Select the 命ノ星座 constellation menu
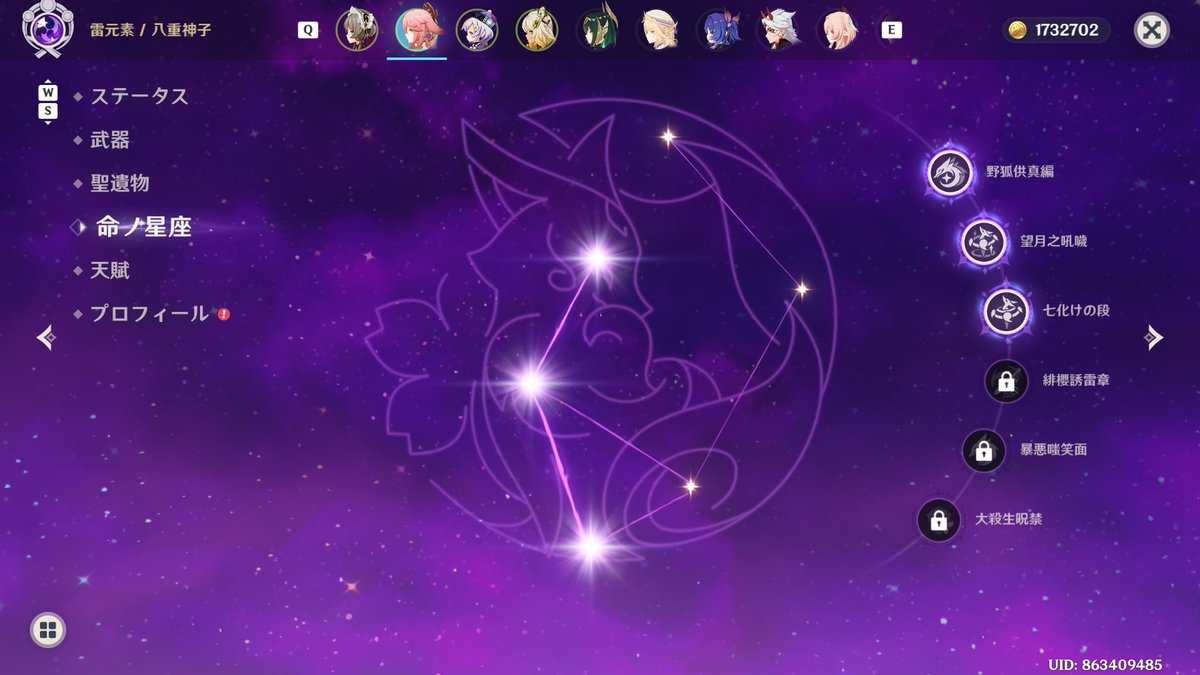This screenshot has height=675, width=1200. pos(143,227)
